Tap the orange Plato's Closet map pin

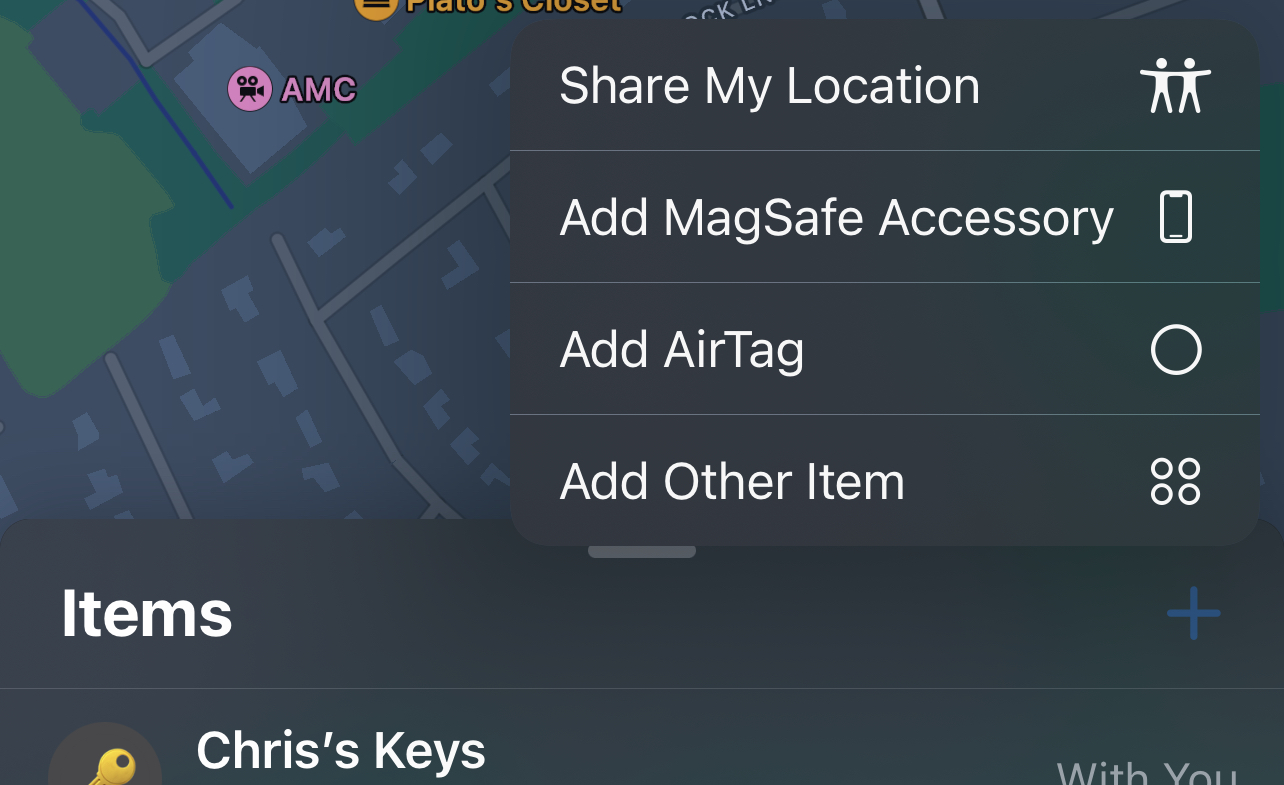[x=375, y=8]
